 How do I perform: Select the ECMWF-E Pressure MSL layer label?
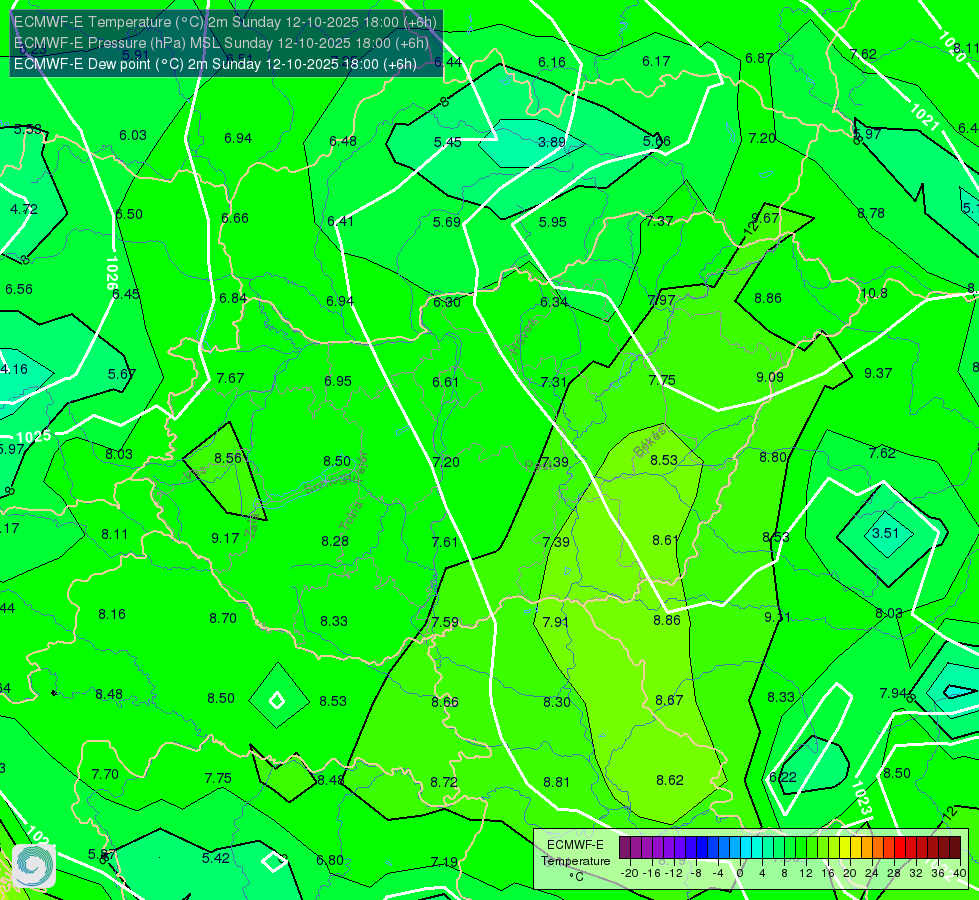click(221, 43)
